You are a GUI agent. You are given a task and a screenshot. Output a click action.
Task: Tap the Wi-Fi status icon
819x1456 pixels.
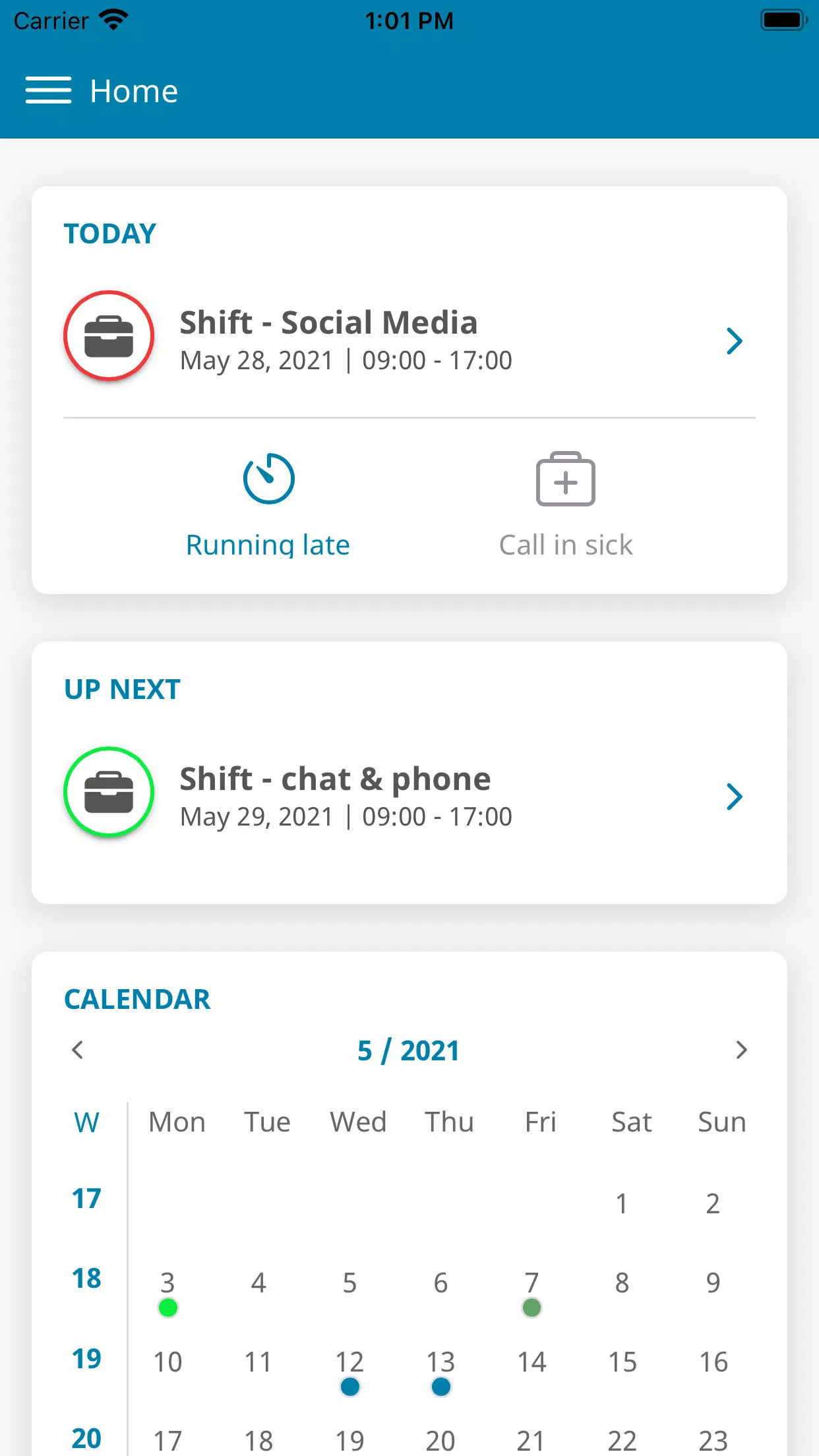click(113, 20)
